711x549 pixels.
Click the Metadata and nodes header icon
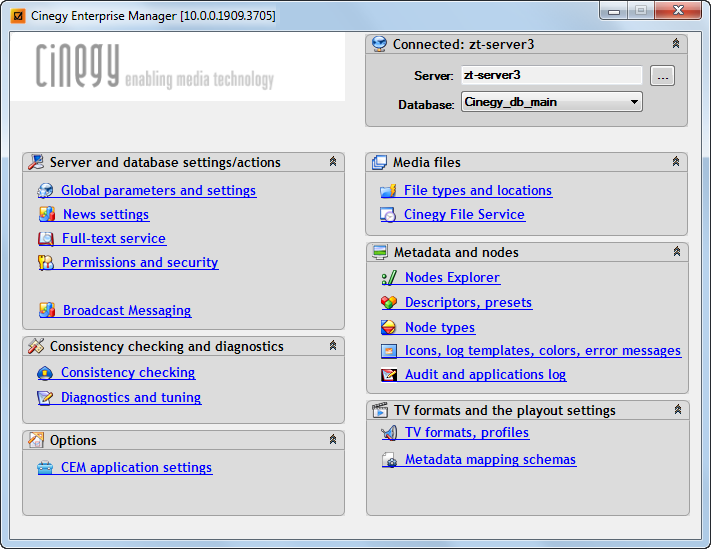pyautogui.click(x=380, y=252)
